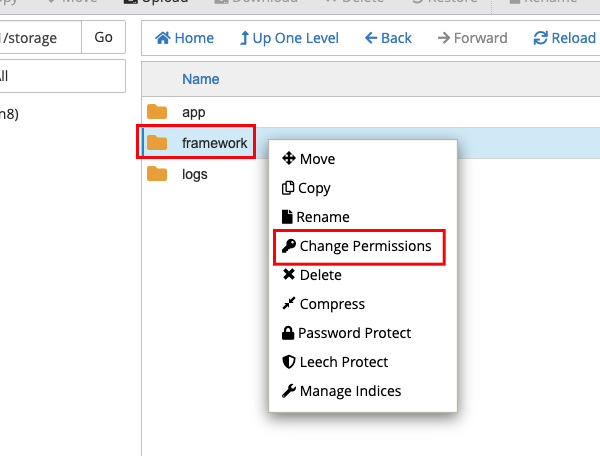Screen dimensions: 600x456
Task: Click the Up One Level arrow icon
Action: pos(245,39)
